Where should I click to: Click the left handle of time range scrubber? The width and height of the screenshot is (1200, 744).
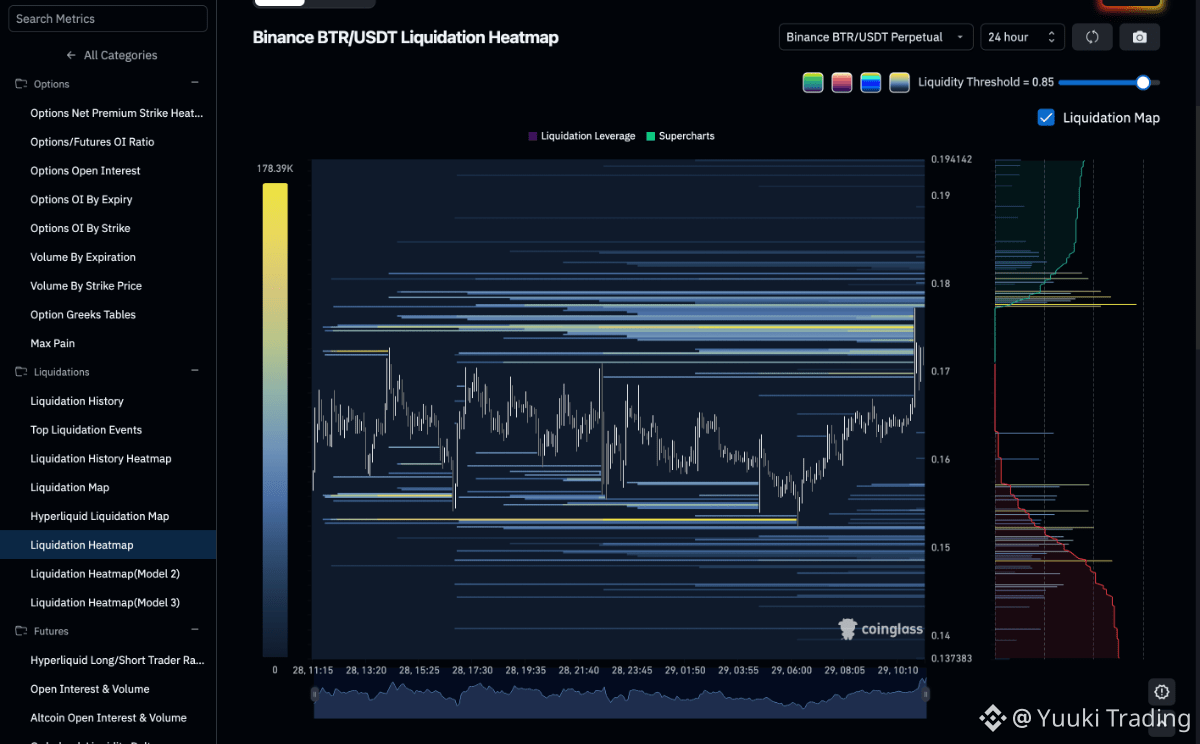pyautogui.click(x=315, y=693)
